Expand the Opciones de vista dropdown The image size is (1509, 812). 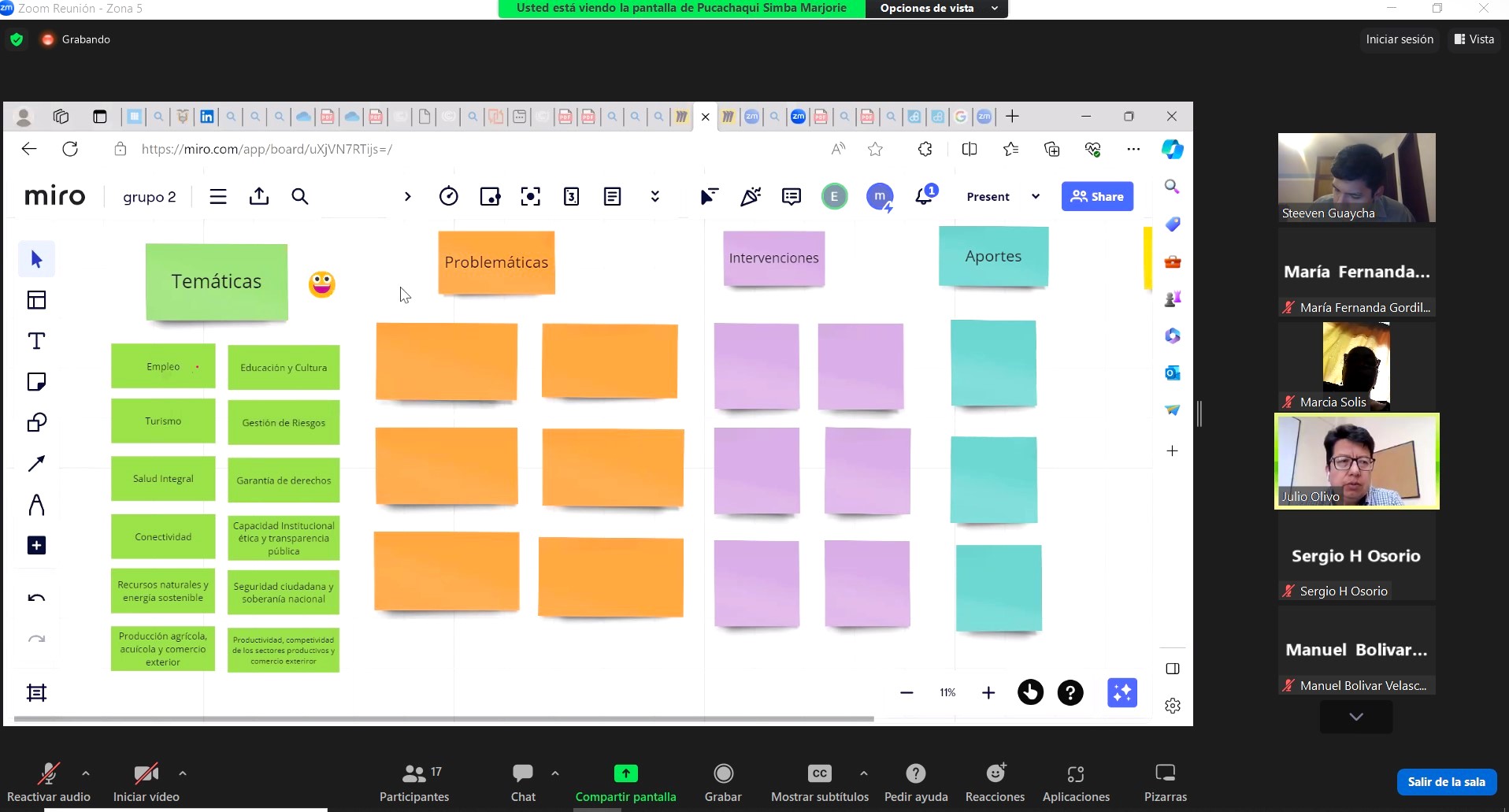(x=936, y=9)
